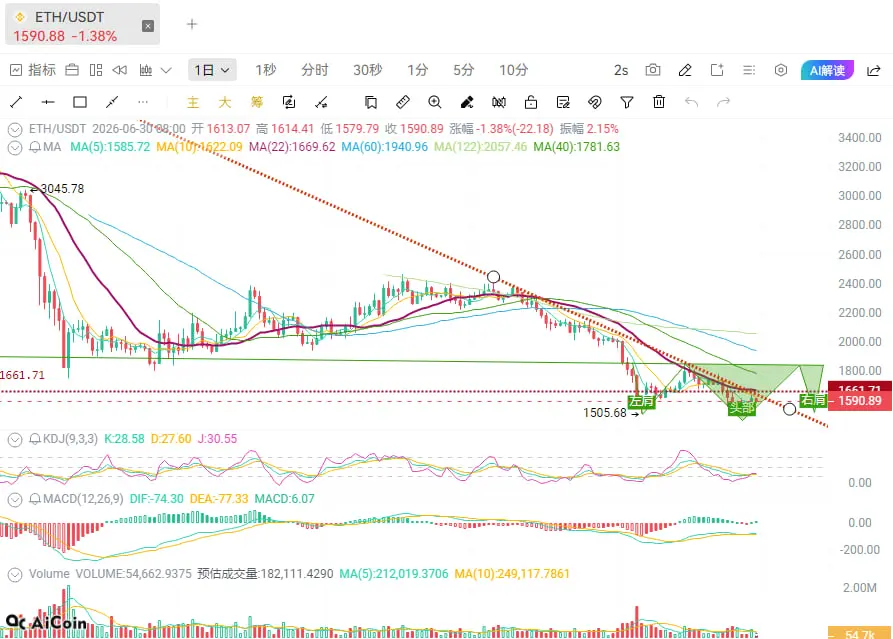
Task: Click the trendline handle beside 右肩
Action: click(x=789, y=409)
